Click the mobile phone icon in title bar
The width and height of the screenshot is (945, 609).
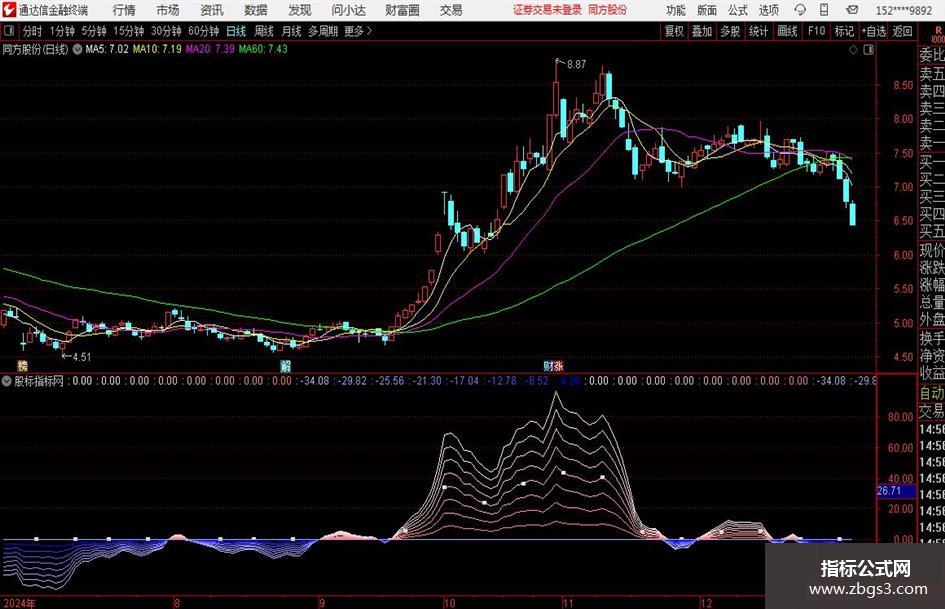pos(824,10)
